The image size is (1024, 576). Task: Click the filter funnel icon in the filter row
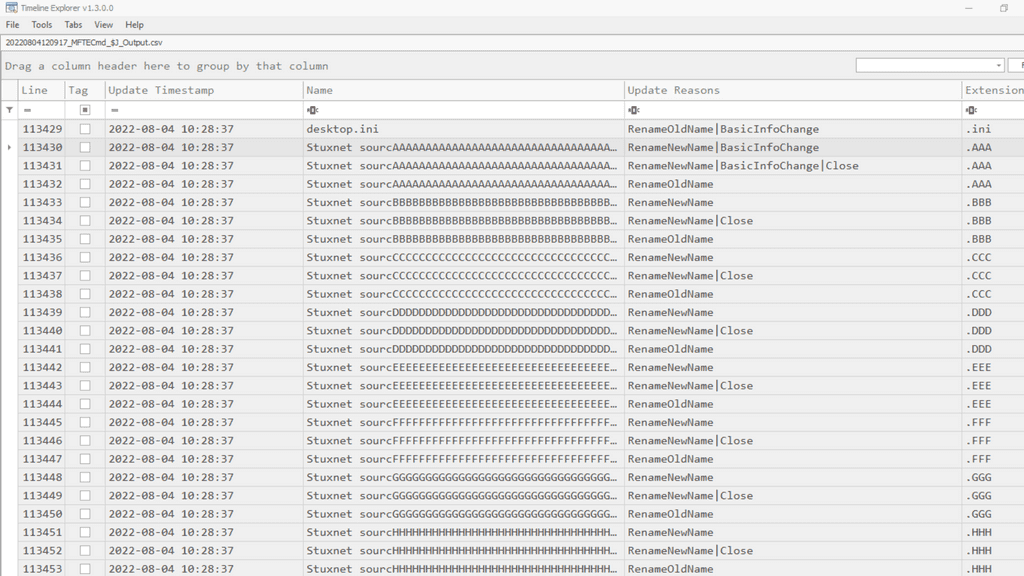click(9, 110)
